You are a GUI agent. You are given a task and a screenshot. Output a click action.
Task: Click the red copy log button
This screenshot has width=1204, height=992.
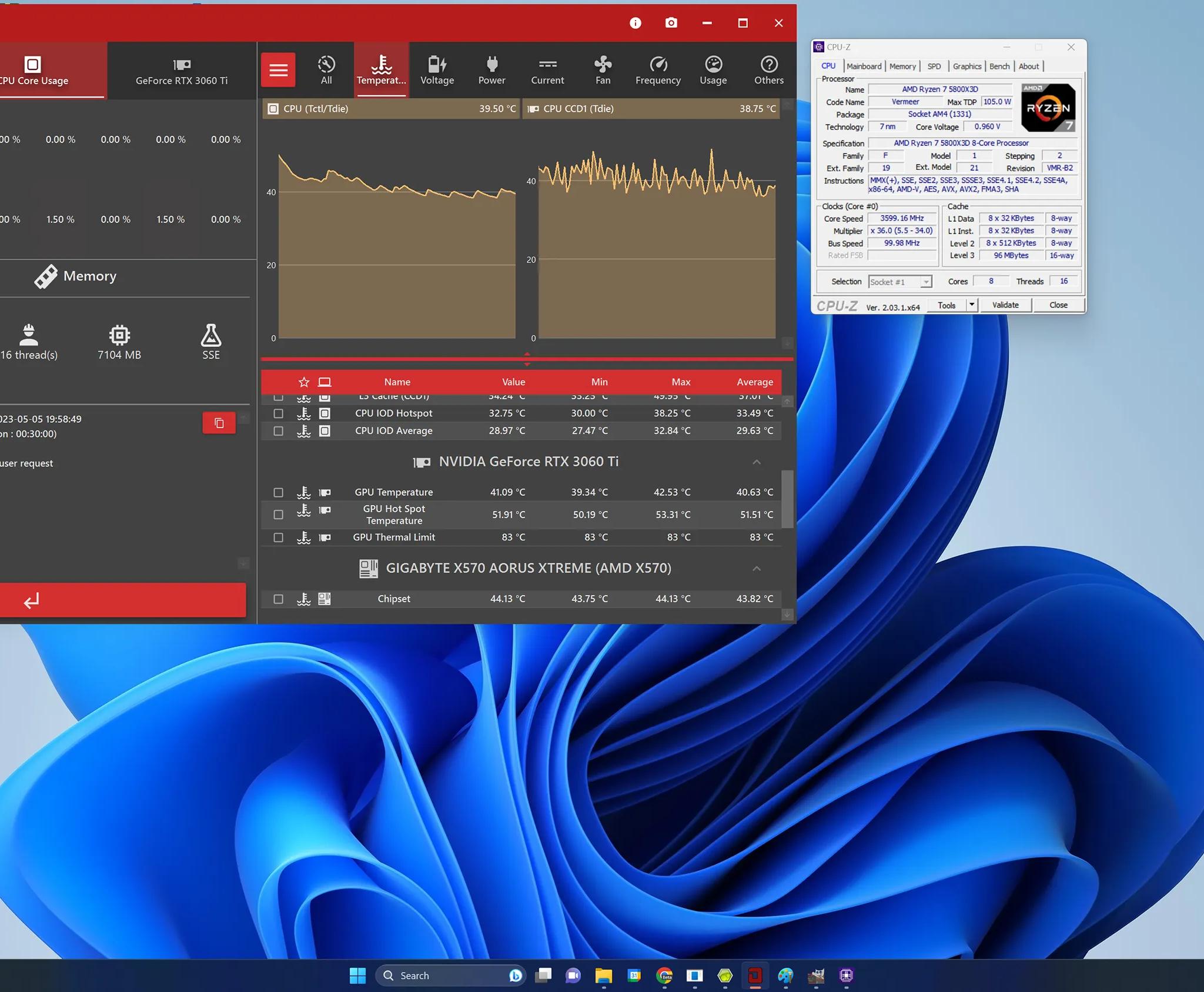[x=219, y=423]
